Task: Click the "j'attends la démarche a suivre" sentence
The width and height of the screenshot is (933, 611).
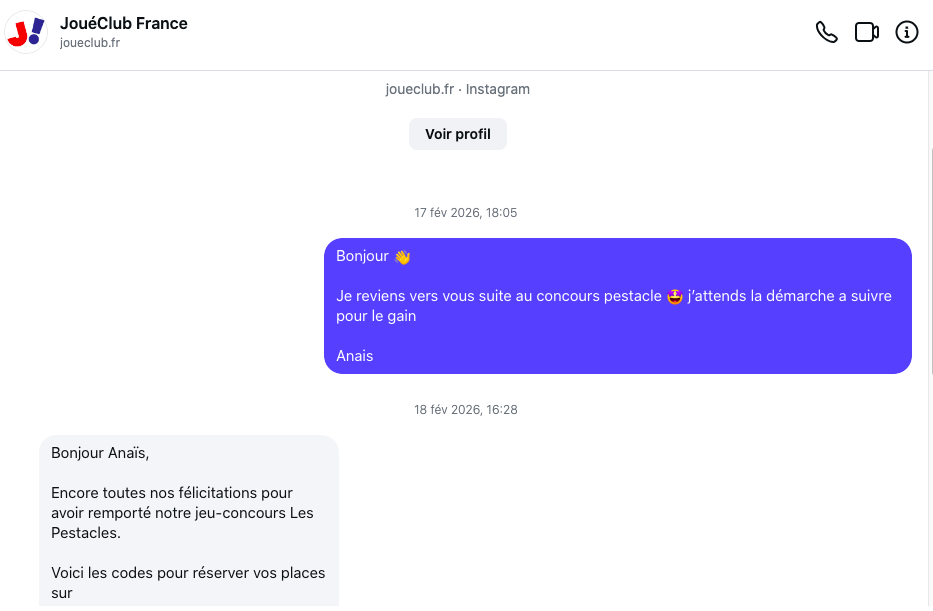Action: click(789, 296)
